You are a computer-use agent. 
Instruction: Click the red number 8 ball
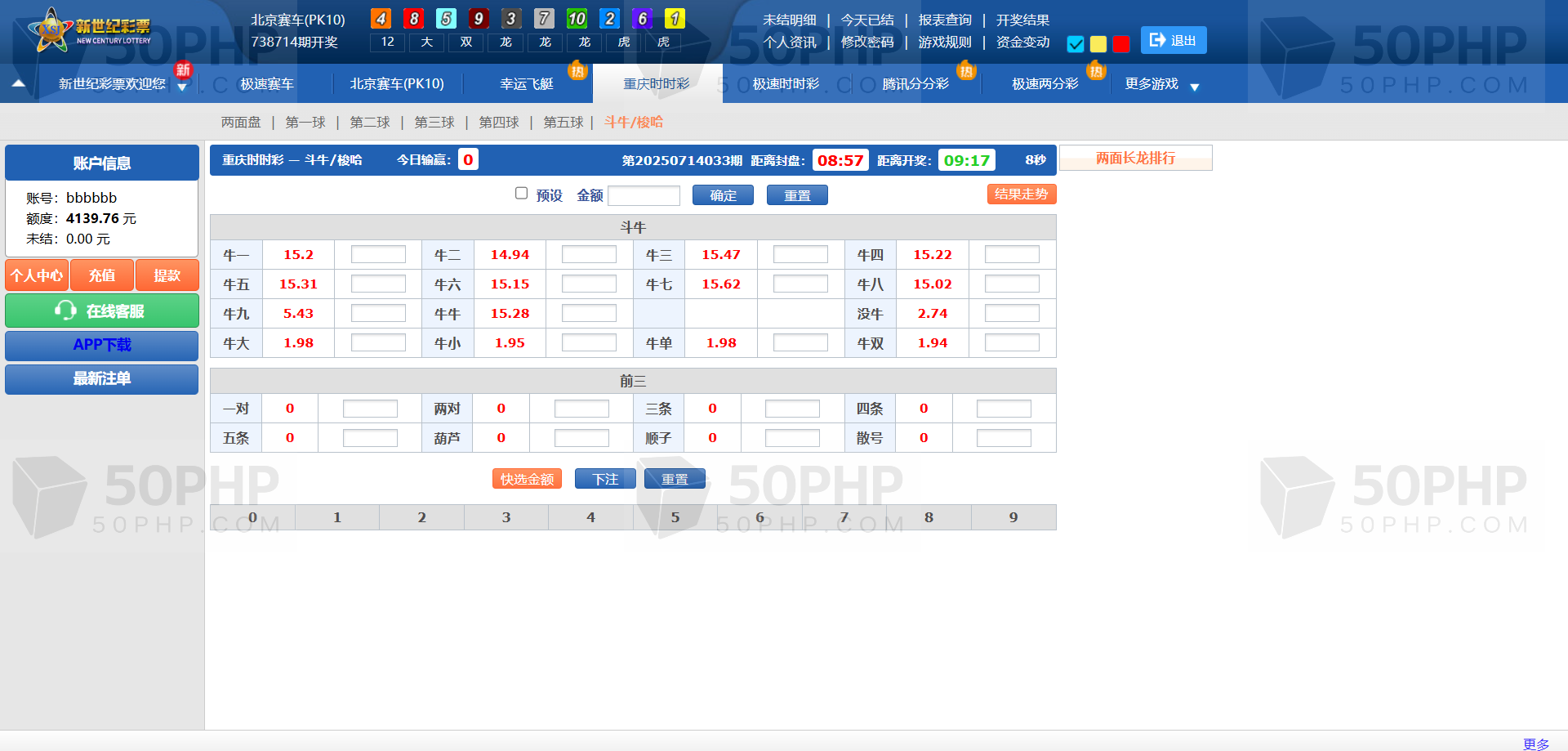[x=413, y=19]
